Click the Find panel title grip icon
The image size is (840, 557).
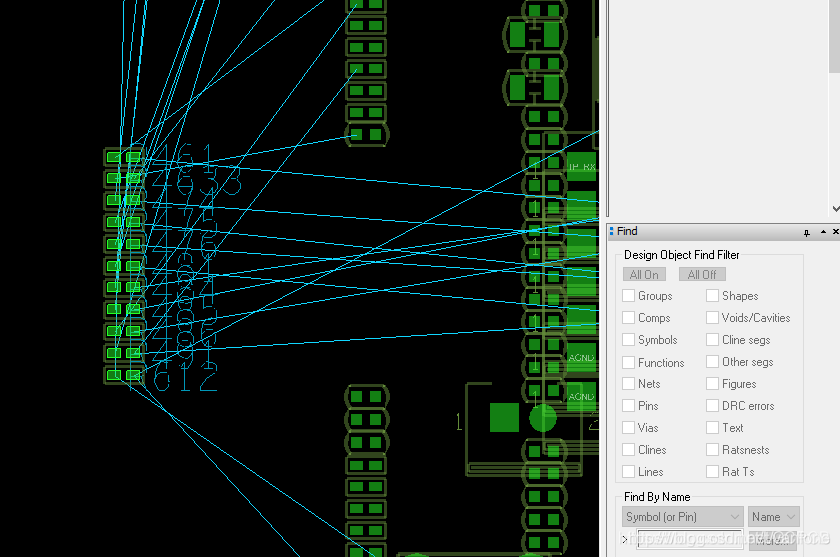tap(611, 231)
